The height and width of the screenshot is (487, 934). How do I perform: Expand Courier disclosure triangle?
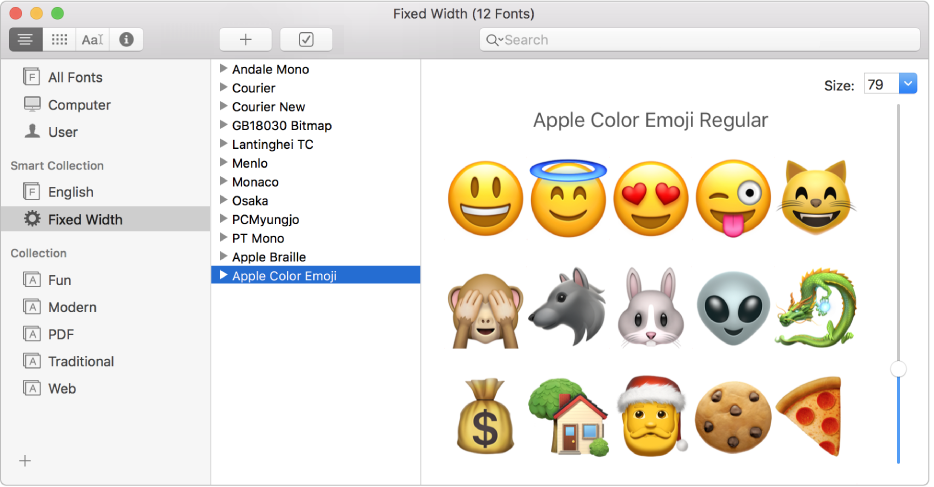[x=223, y=88]
